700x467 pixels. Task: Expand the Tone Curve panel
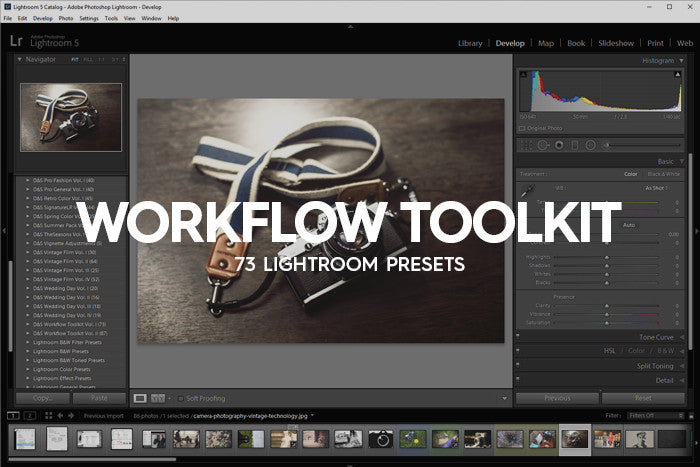[x=682, y=337]
